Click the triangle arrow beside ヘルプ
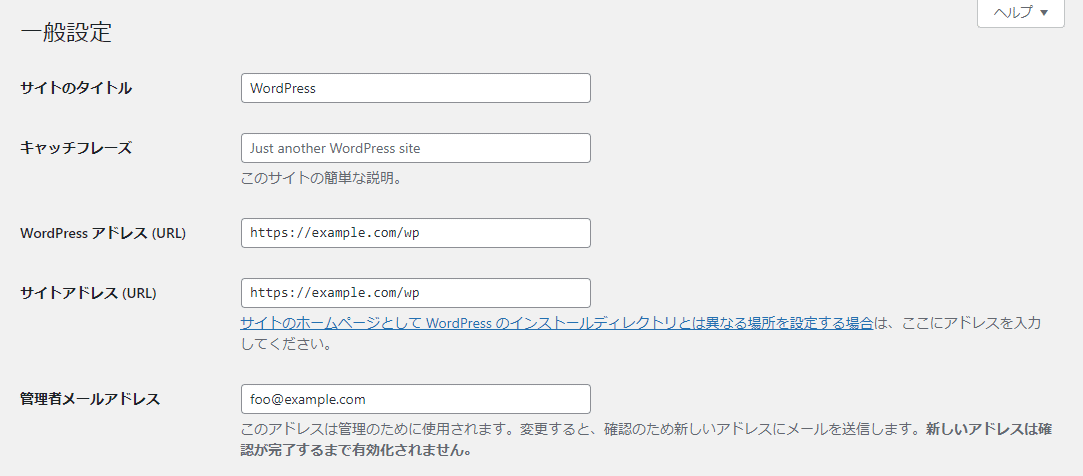 click(x=1044, y=13)
